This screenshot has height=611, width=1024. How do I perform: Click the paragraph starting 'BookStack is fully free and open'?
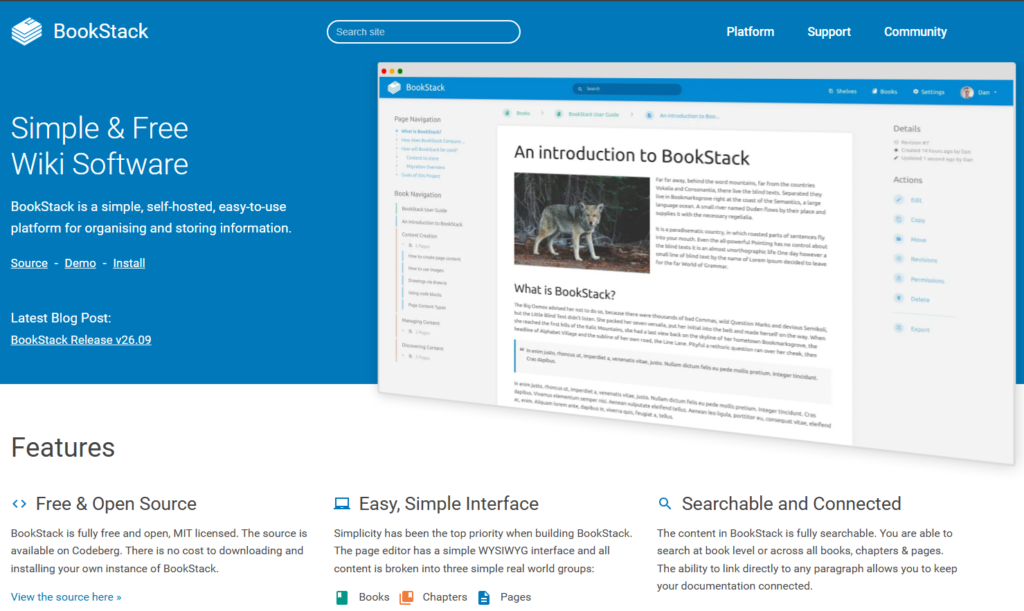(159, 551)
